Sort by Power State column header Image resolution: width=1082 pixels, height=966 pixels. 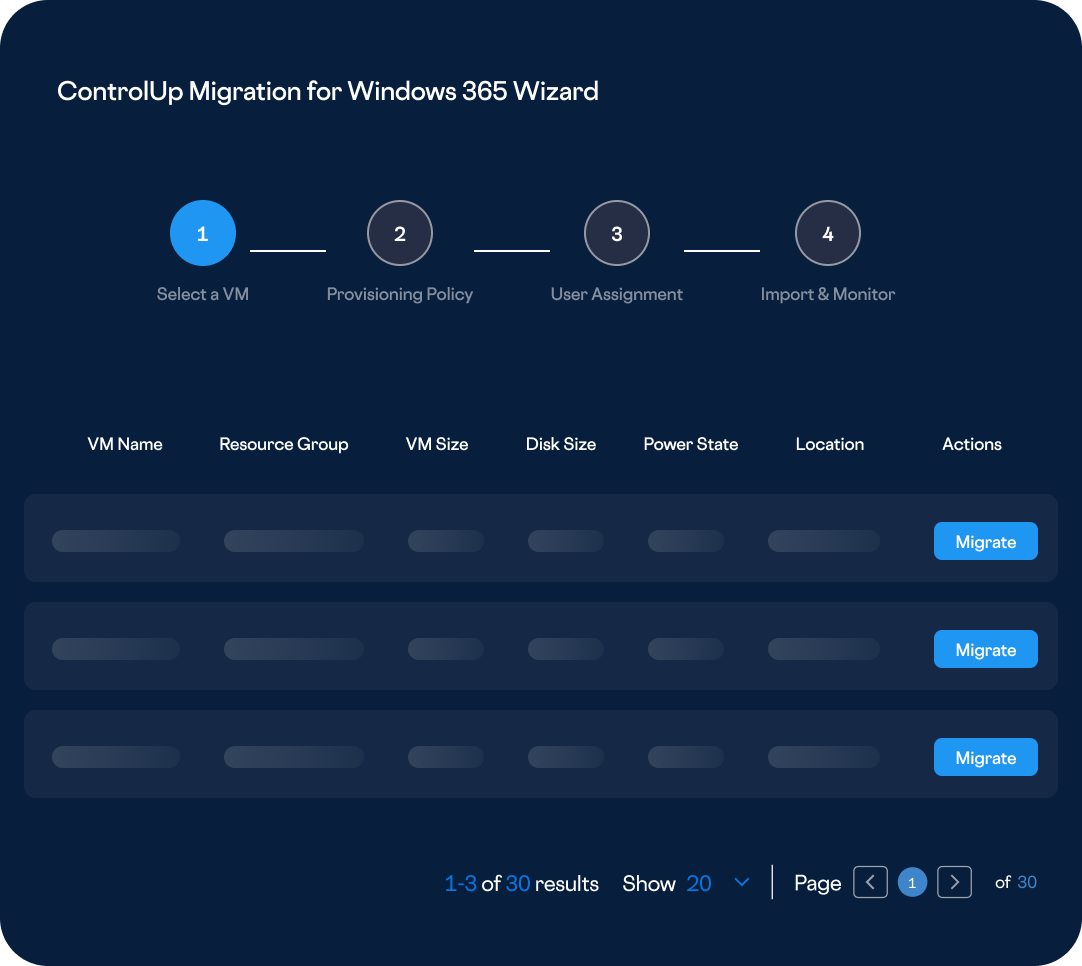tap(691, 444)
